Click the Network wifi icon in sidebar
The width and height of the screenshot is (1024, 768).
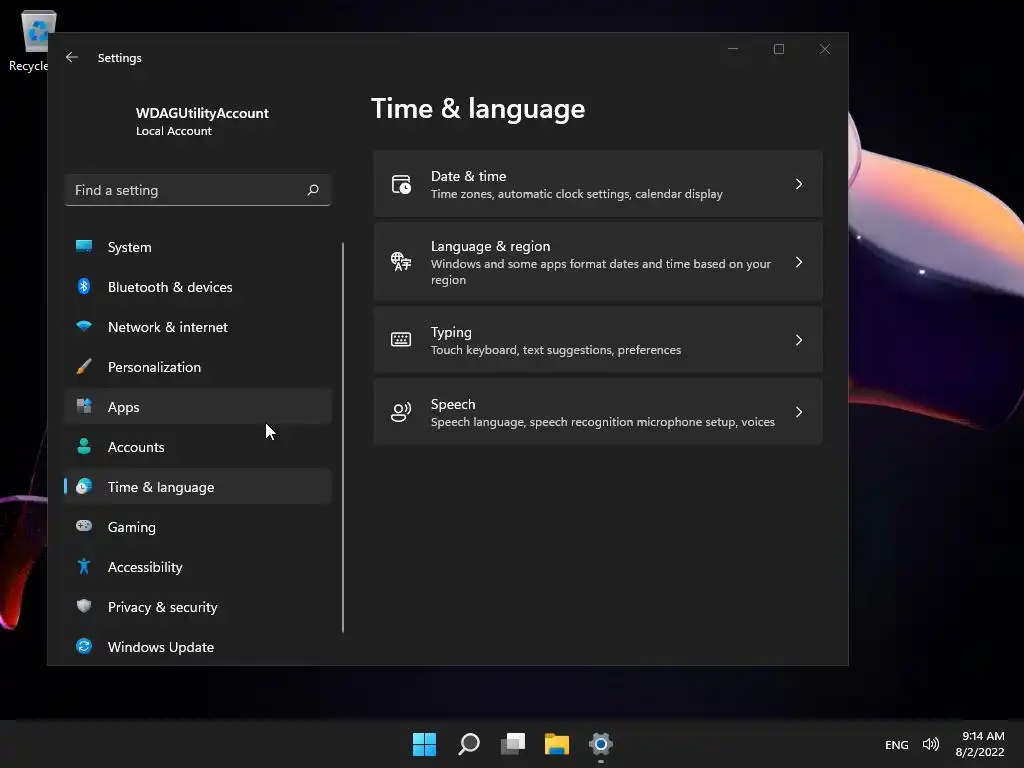click(x=84, y=326)
